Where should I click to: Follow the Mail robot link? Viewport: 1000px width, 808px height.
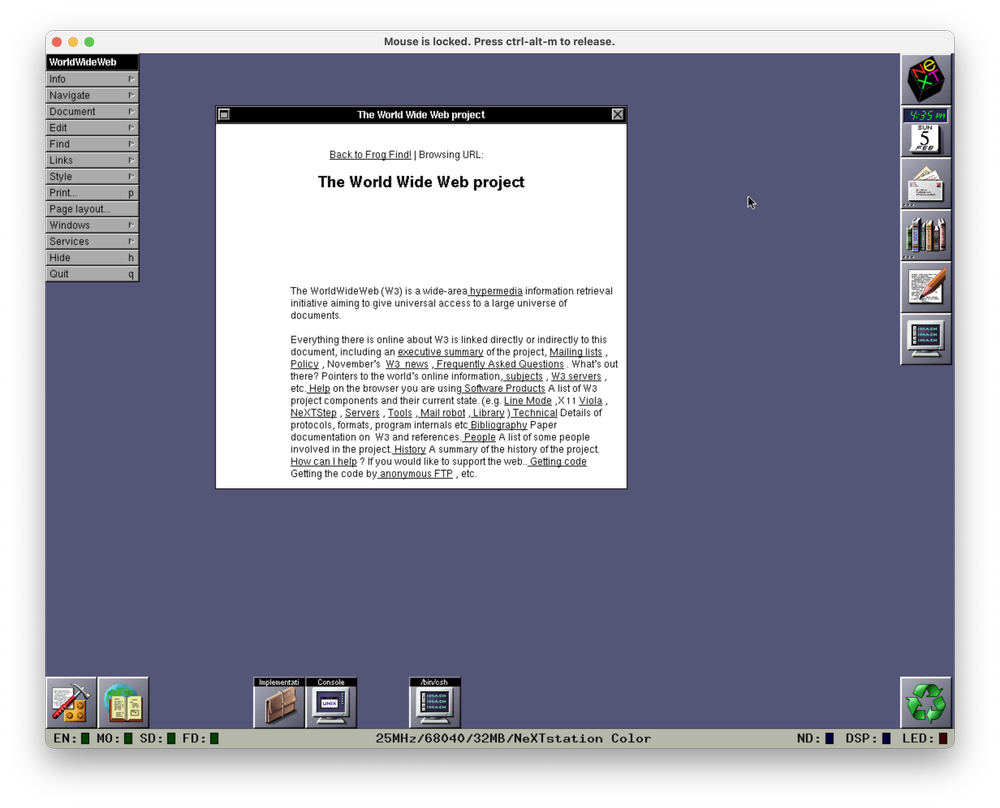coord(442,413)
